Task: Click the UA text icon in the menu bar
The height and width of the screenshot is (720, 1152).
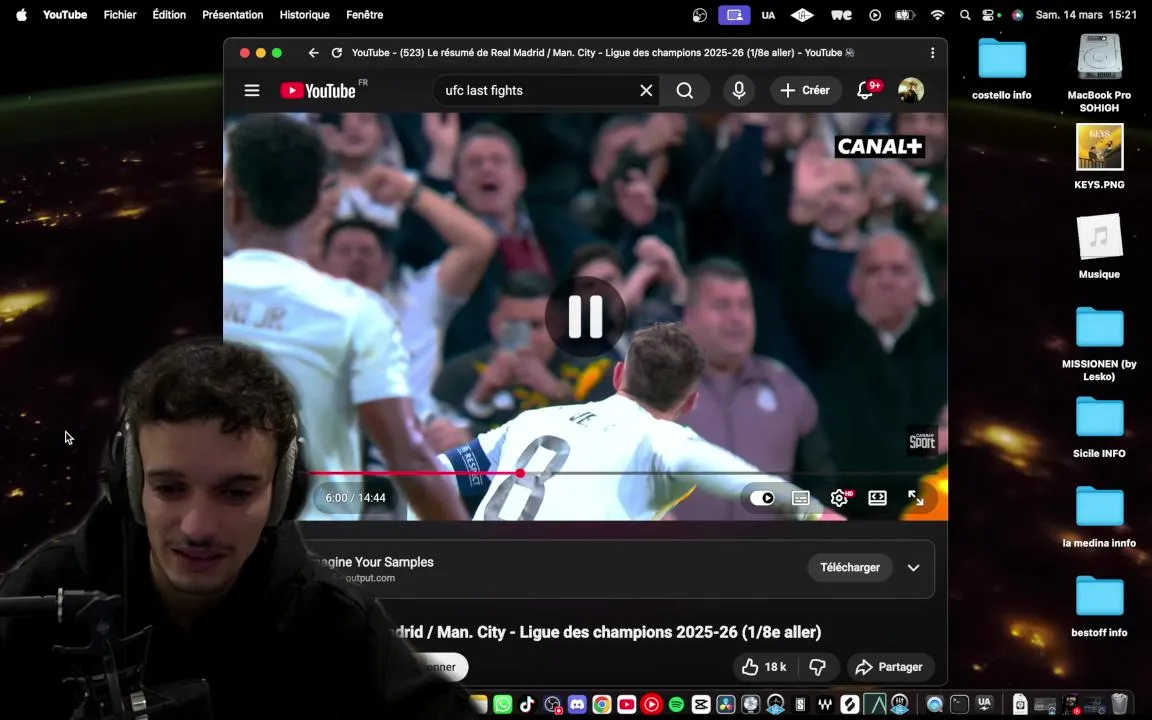Action: pos(768,15)
